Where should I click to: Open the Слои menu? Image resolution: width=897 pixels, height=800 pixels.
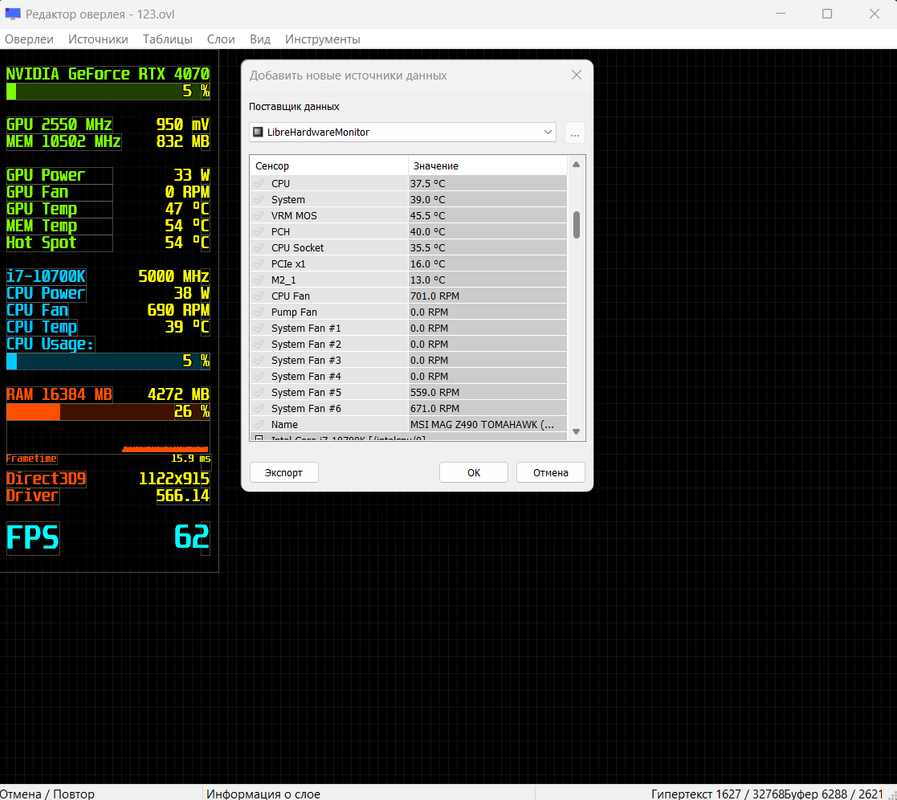point(221,39)
